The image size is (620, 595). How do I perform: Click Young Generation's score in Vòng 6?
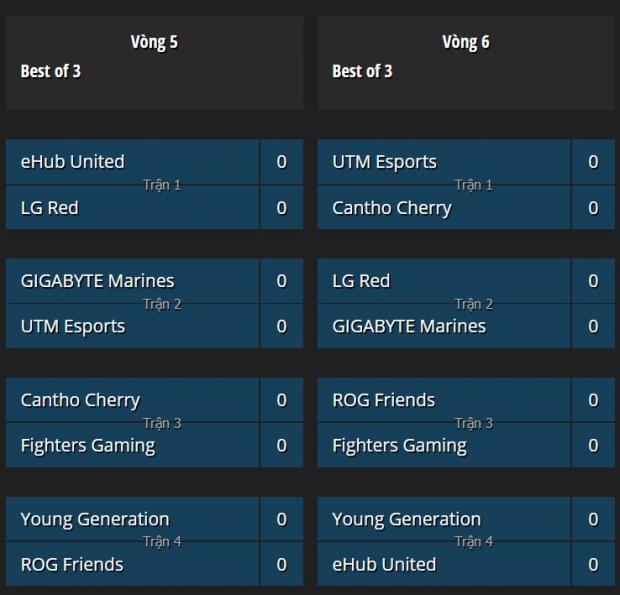593,518
